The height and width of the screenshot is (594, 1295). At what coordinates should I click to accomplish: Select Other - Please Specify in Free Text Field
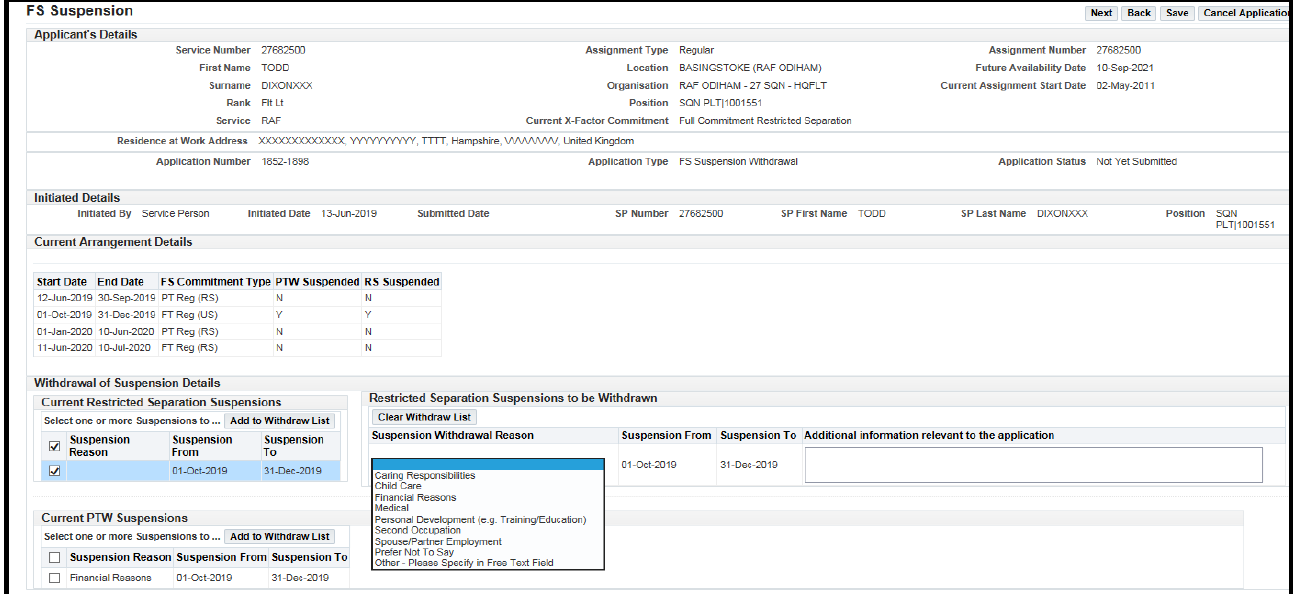pyautogui.click(x=463, y=563)
